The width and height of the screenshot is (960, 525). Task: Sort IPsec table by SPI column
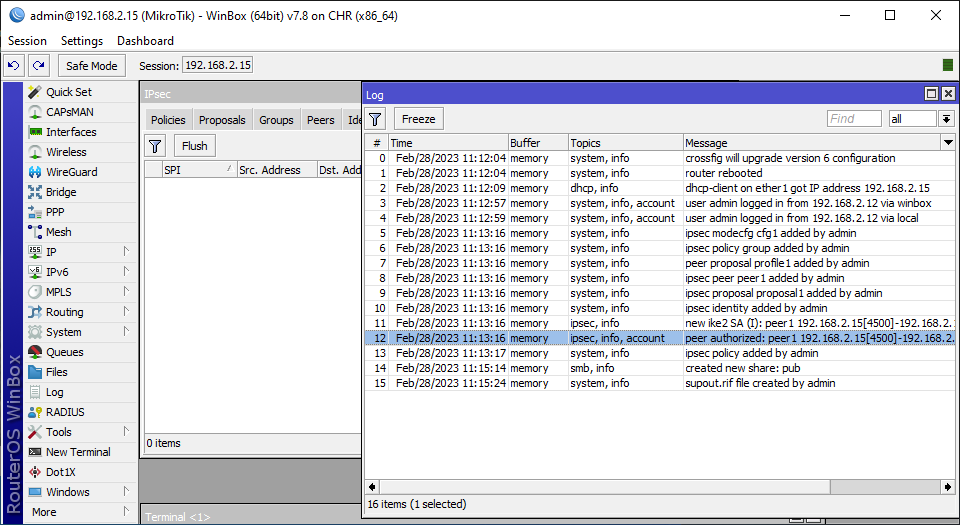200,170
